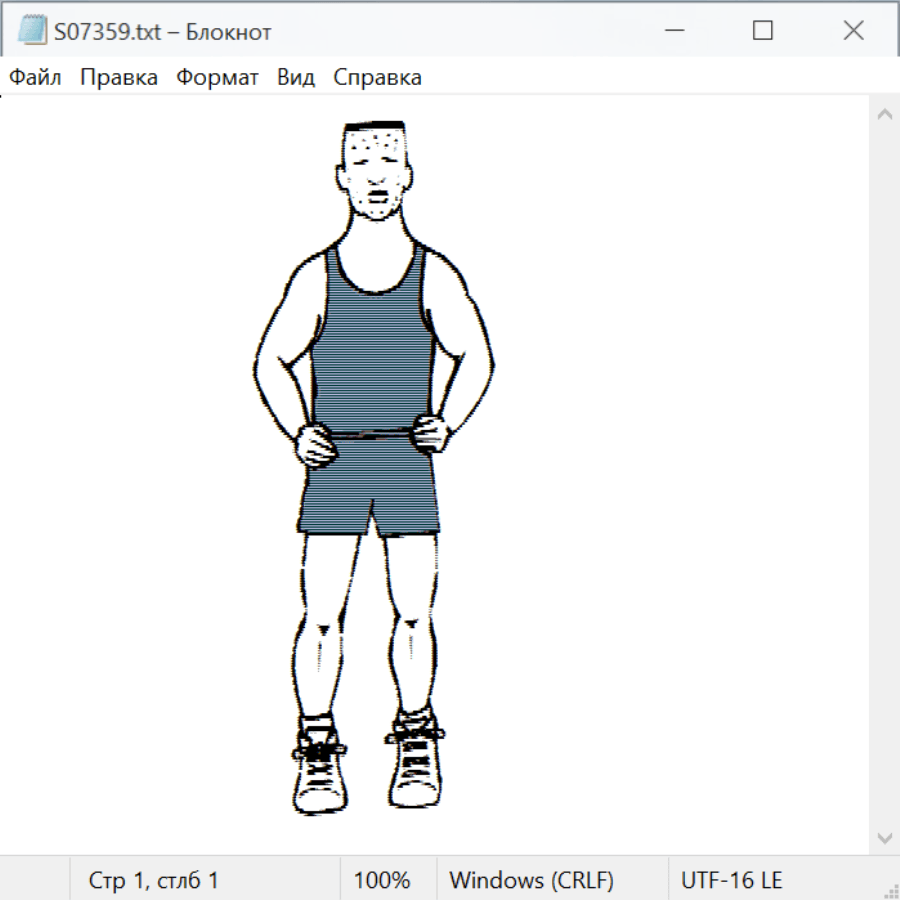Click the 100% zoom indicator

(382, 880)
